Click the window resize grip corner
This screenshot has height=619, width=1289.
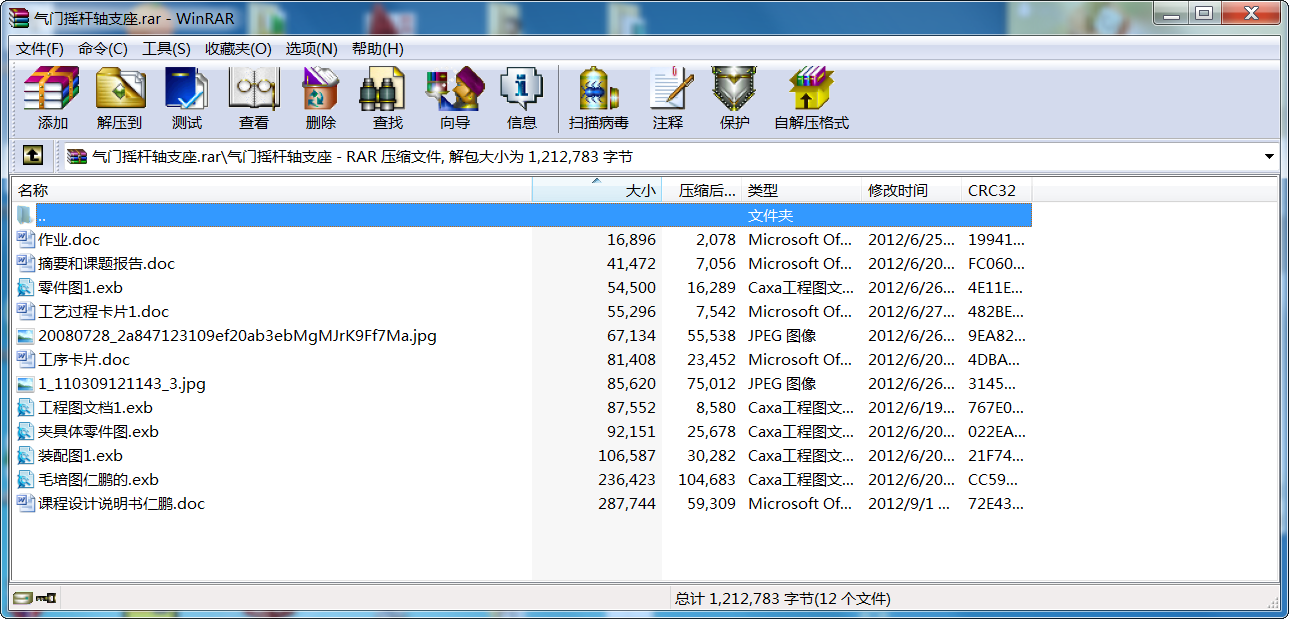tap(1272, 601)
